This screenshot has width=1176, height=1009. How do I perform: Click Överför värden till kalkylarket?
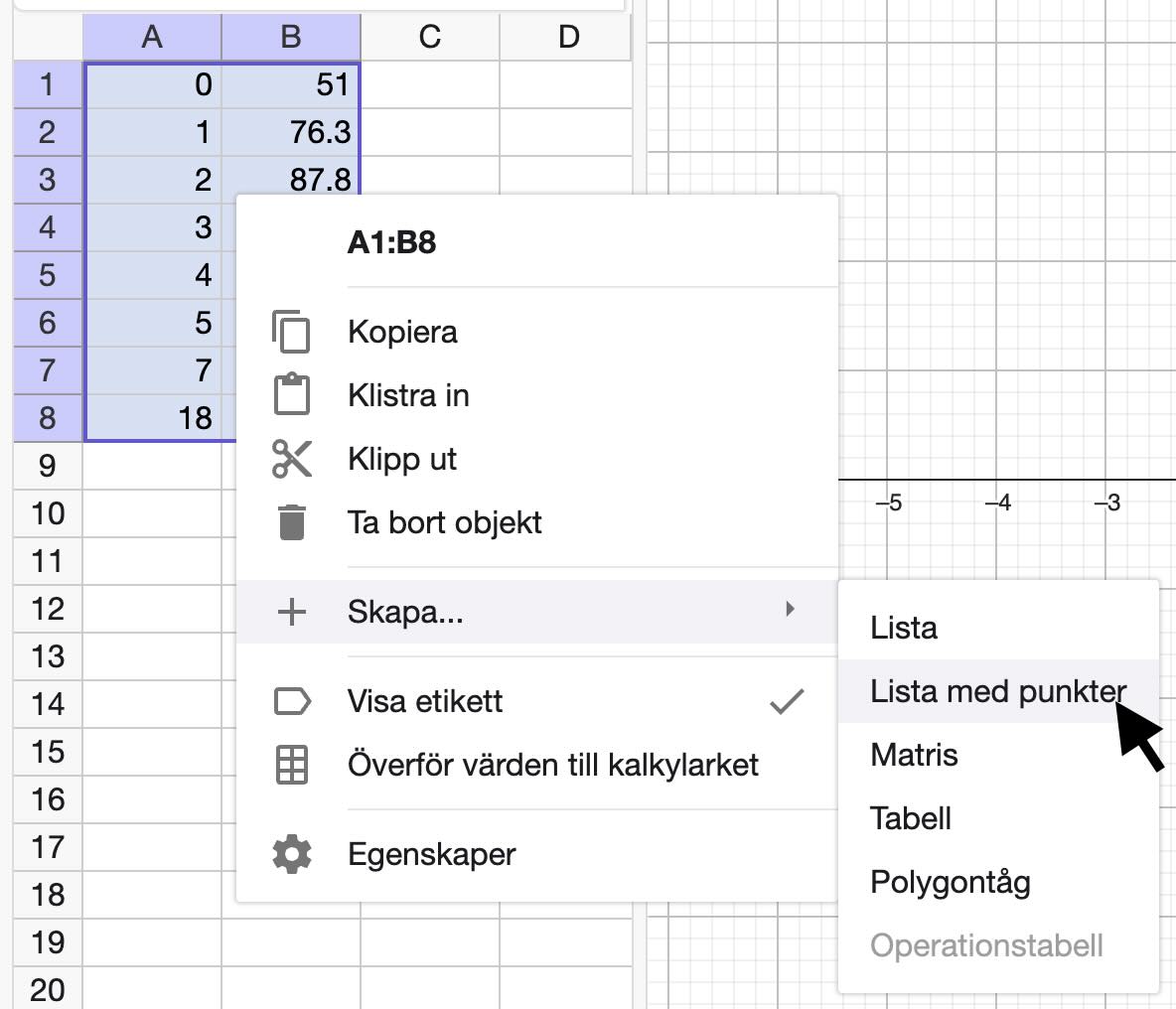(551, 765)
